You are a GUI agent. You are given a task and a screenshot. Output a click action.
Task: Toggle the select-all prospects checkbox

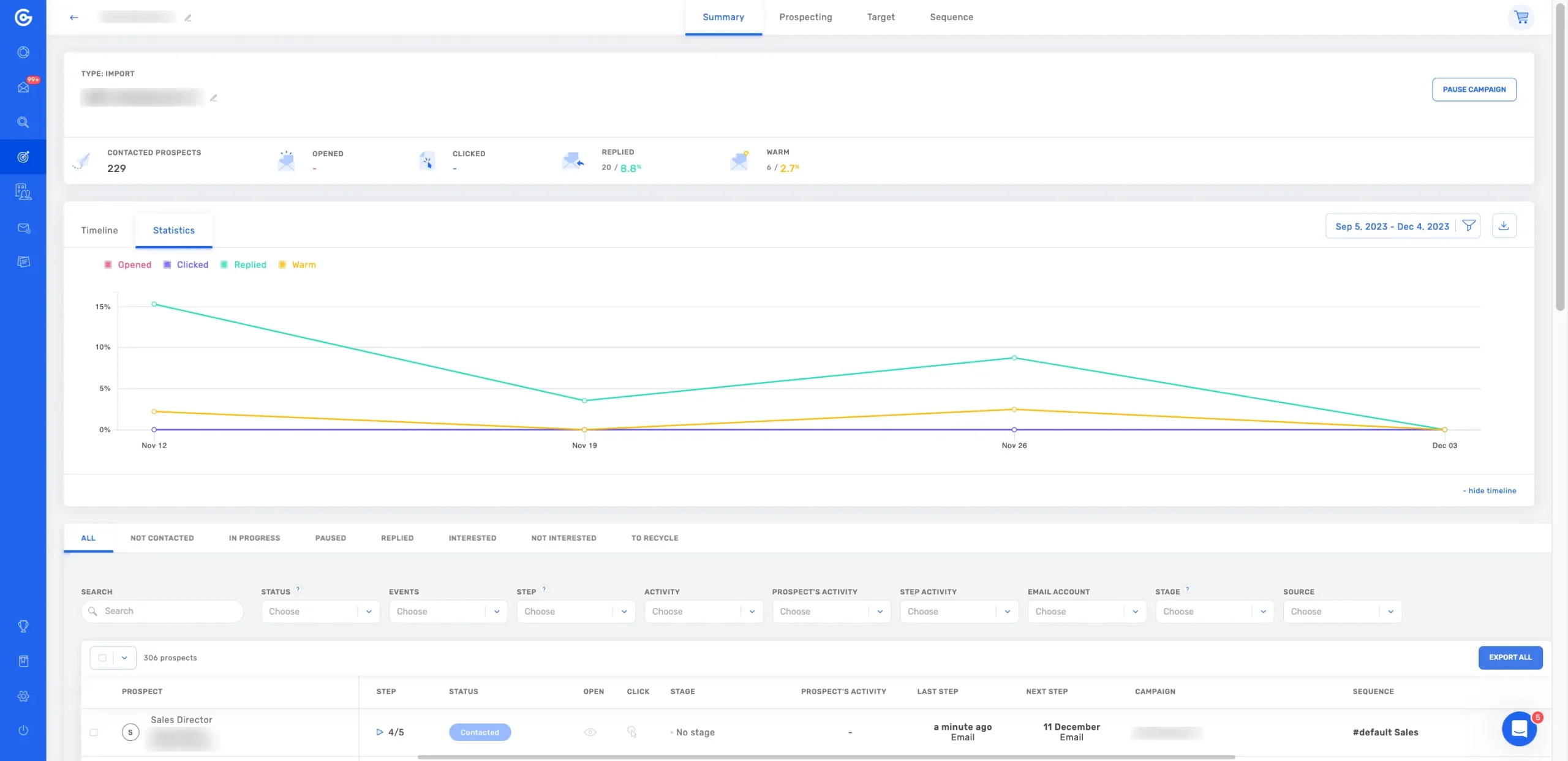click(102, 658)
